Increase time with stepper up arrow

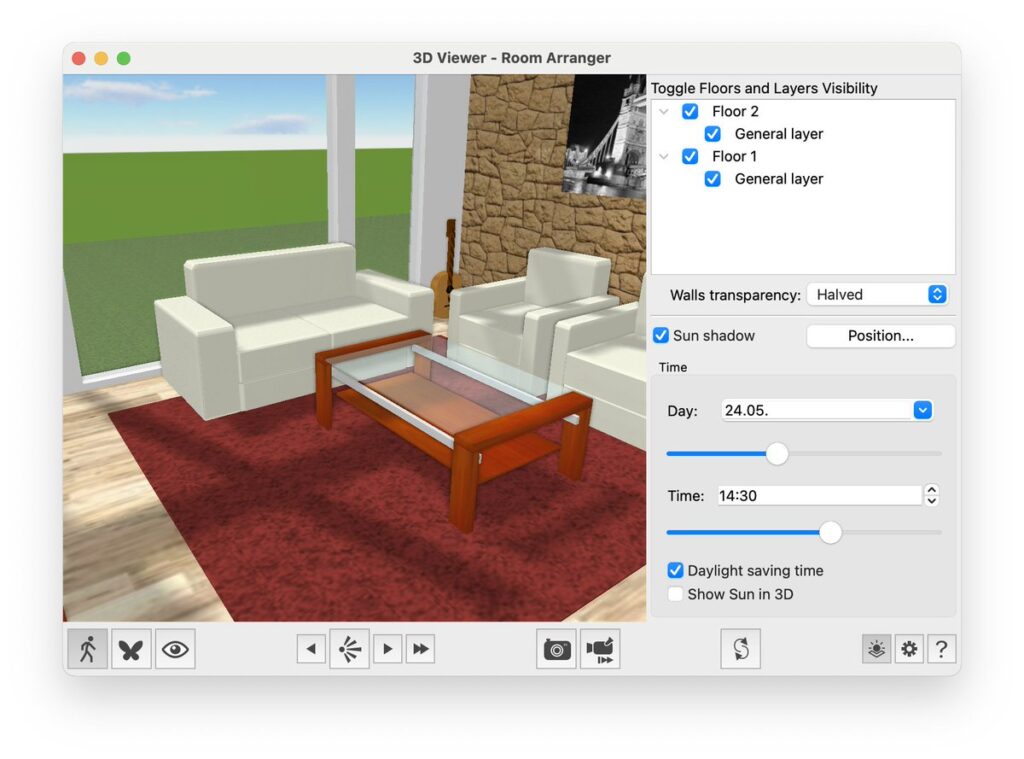click(x=932, y=490)
